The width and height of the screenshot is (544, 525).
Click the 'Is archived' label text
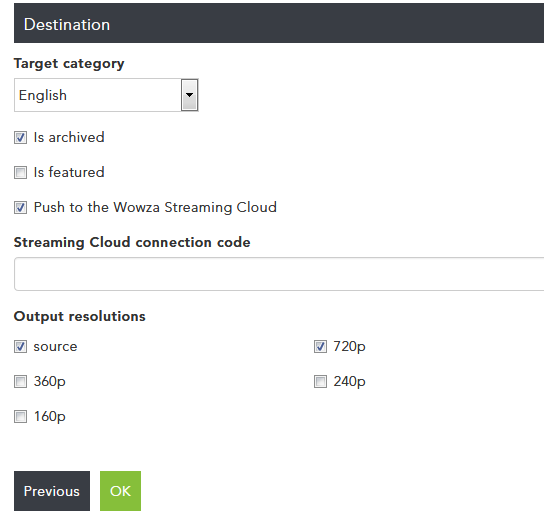(69, 137)
